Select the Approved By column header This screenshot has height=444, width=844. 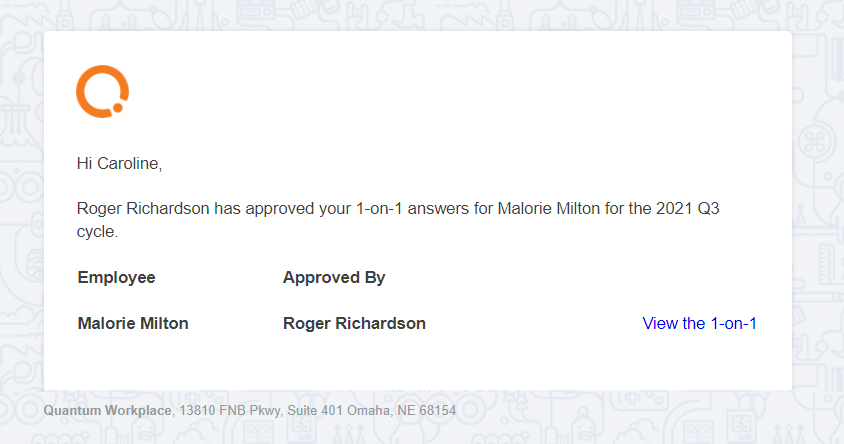[x=334, y=278]
